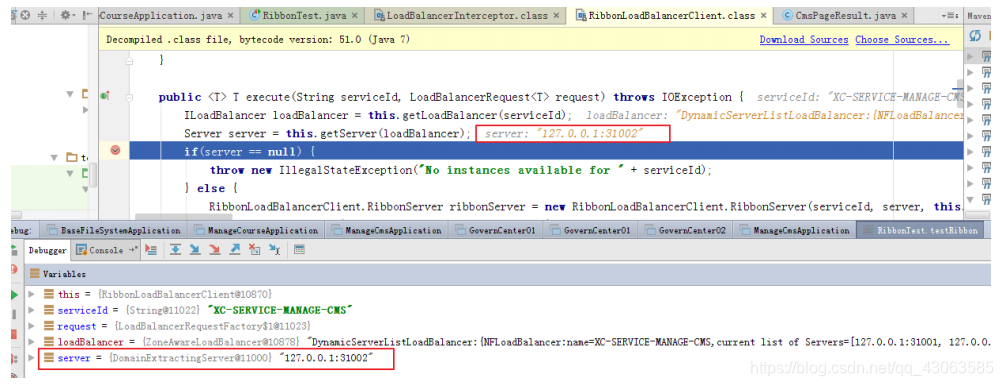The image size is (1003, 386).
Task: Click the Drop Frame debugger icon
Action: (254, 250)
